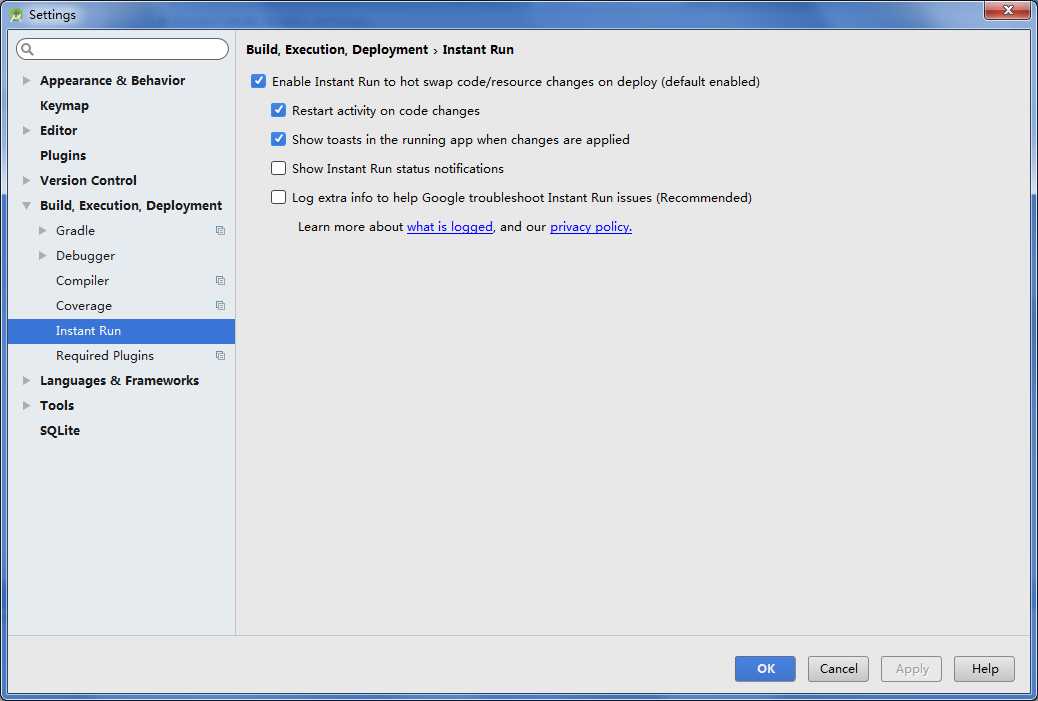Expand the Gradle node

coord(42,230)
